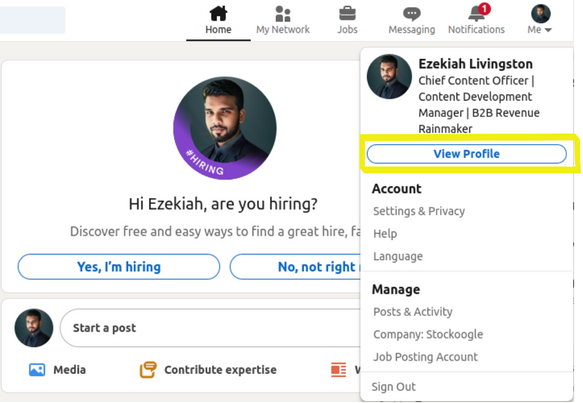
Task: Click the Media photo icon
Action: pos(37,370)
